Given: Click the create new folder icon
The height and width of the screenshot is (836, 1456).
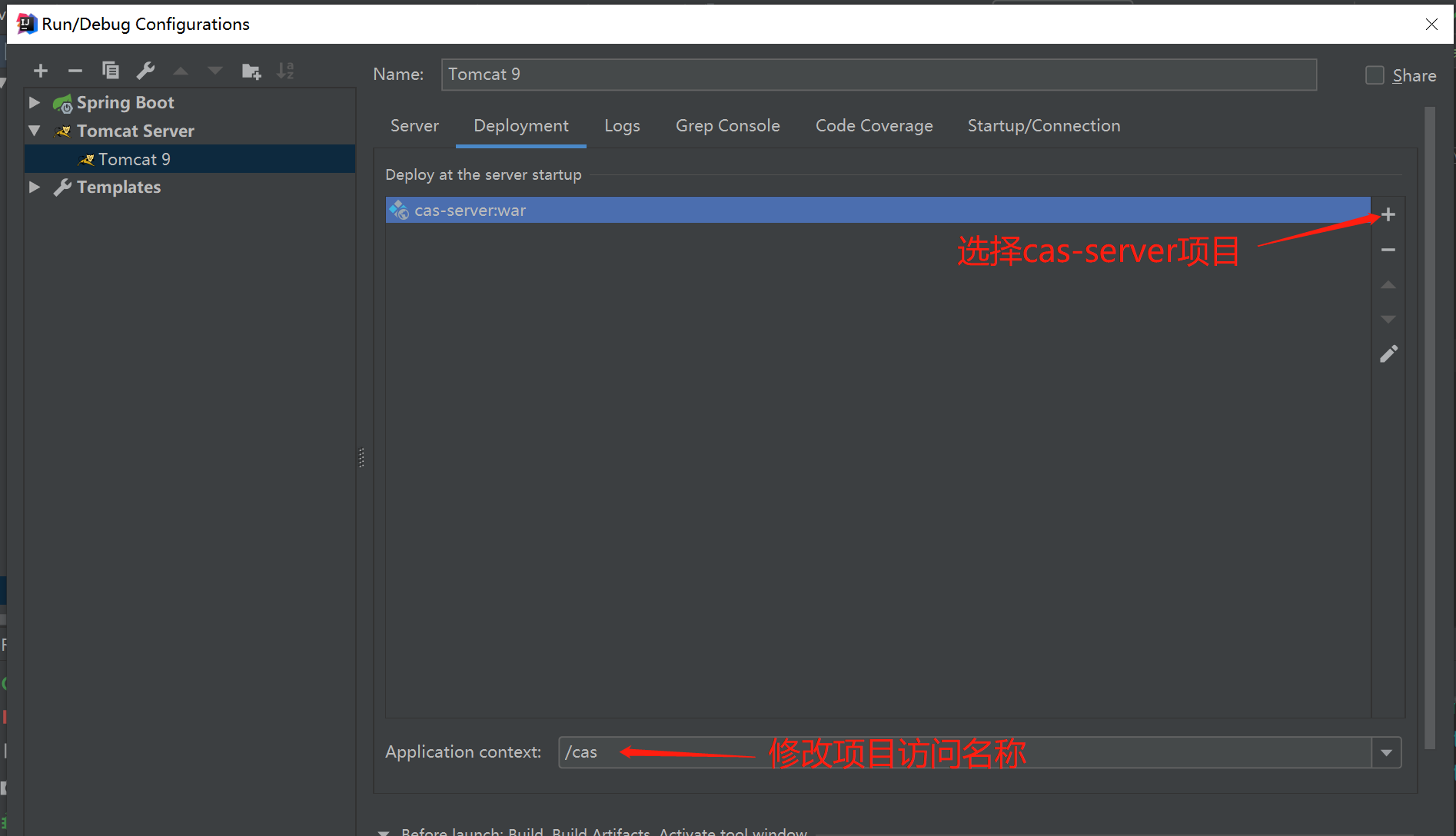Looking at the screenshot, I should [x=251, y=71].
